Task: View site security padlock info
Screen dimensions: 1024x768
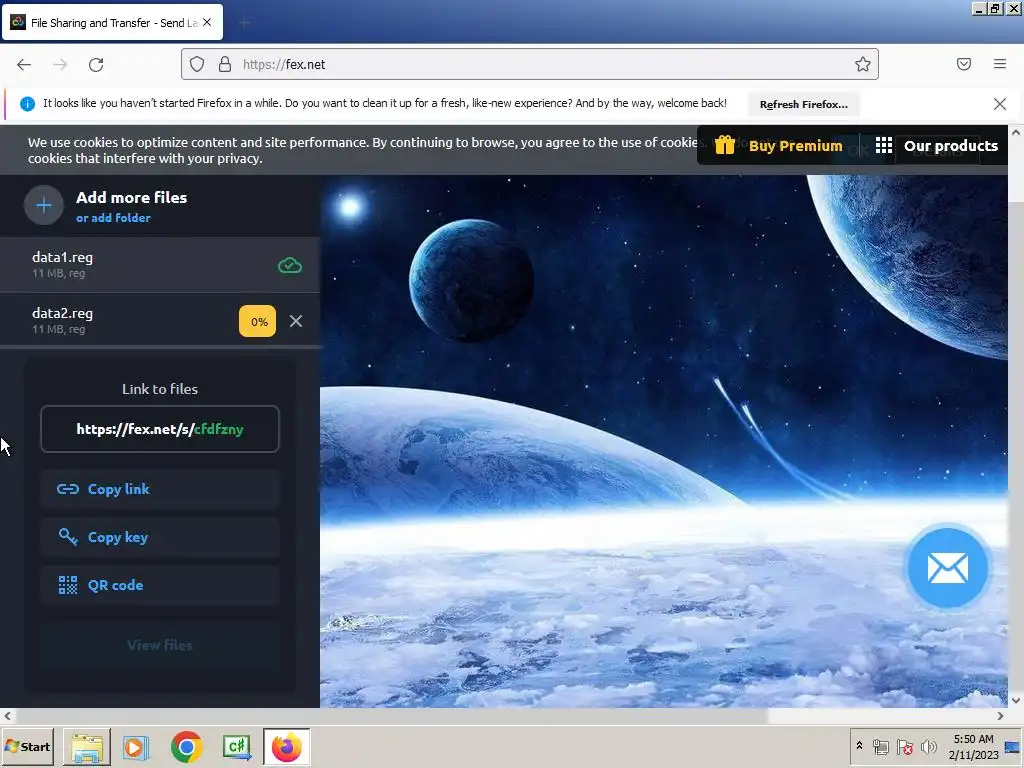Action: [x=225, y=64]
